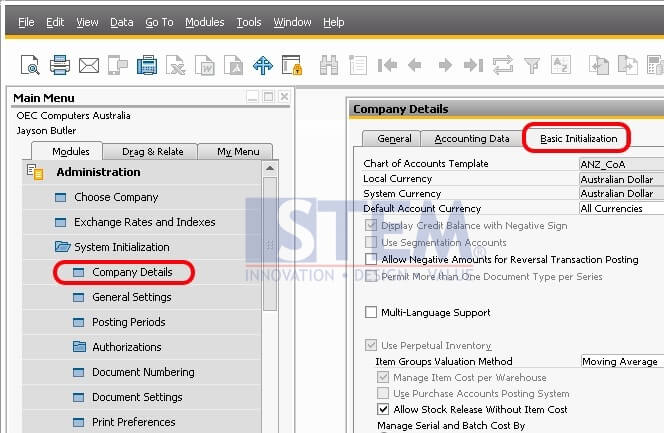Export to Word using toolbar icon
This screenshot has width=664, height=433.
(x=205, y=65)
